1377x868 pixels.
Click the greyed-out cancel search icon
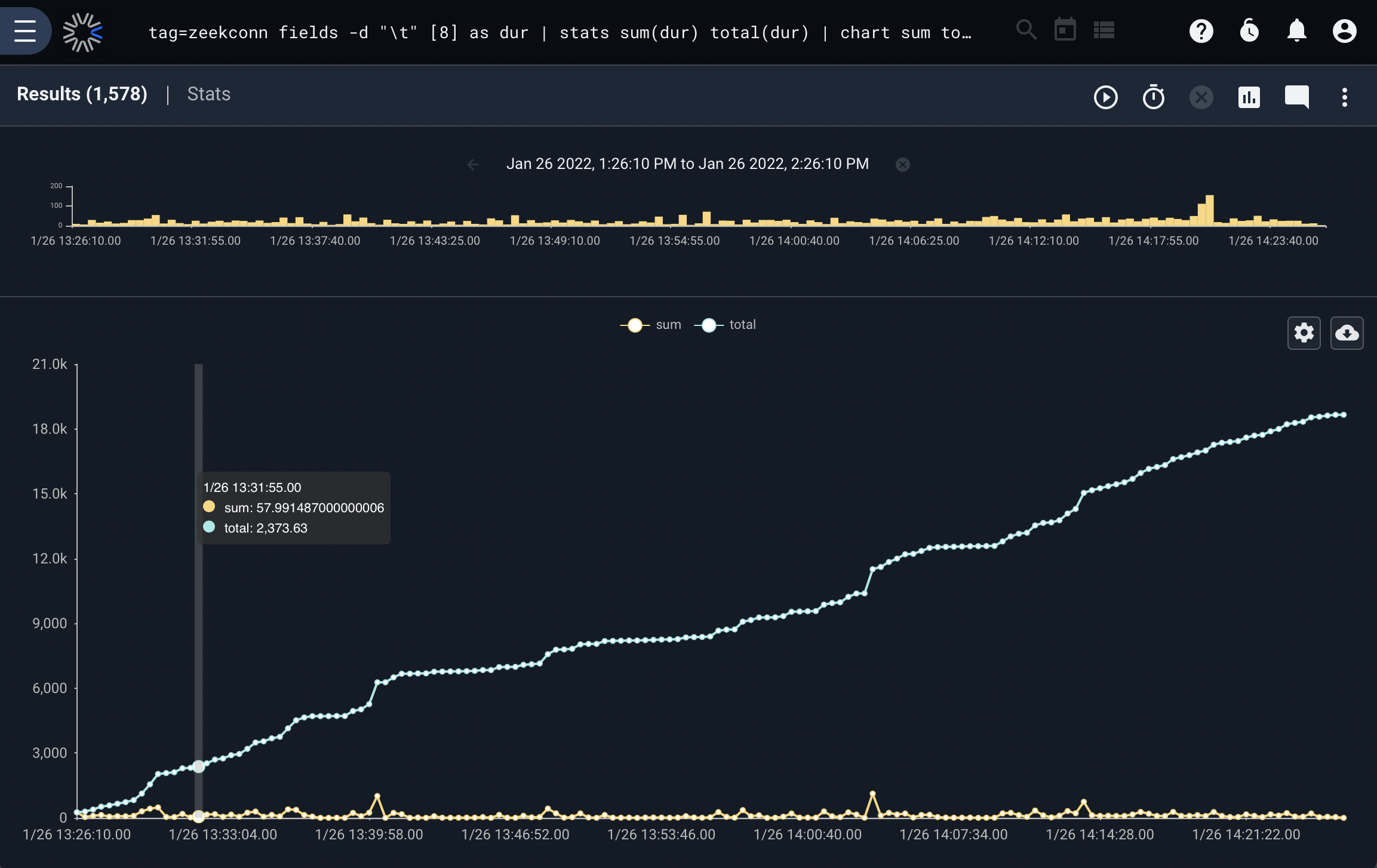click(1201, 97)
